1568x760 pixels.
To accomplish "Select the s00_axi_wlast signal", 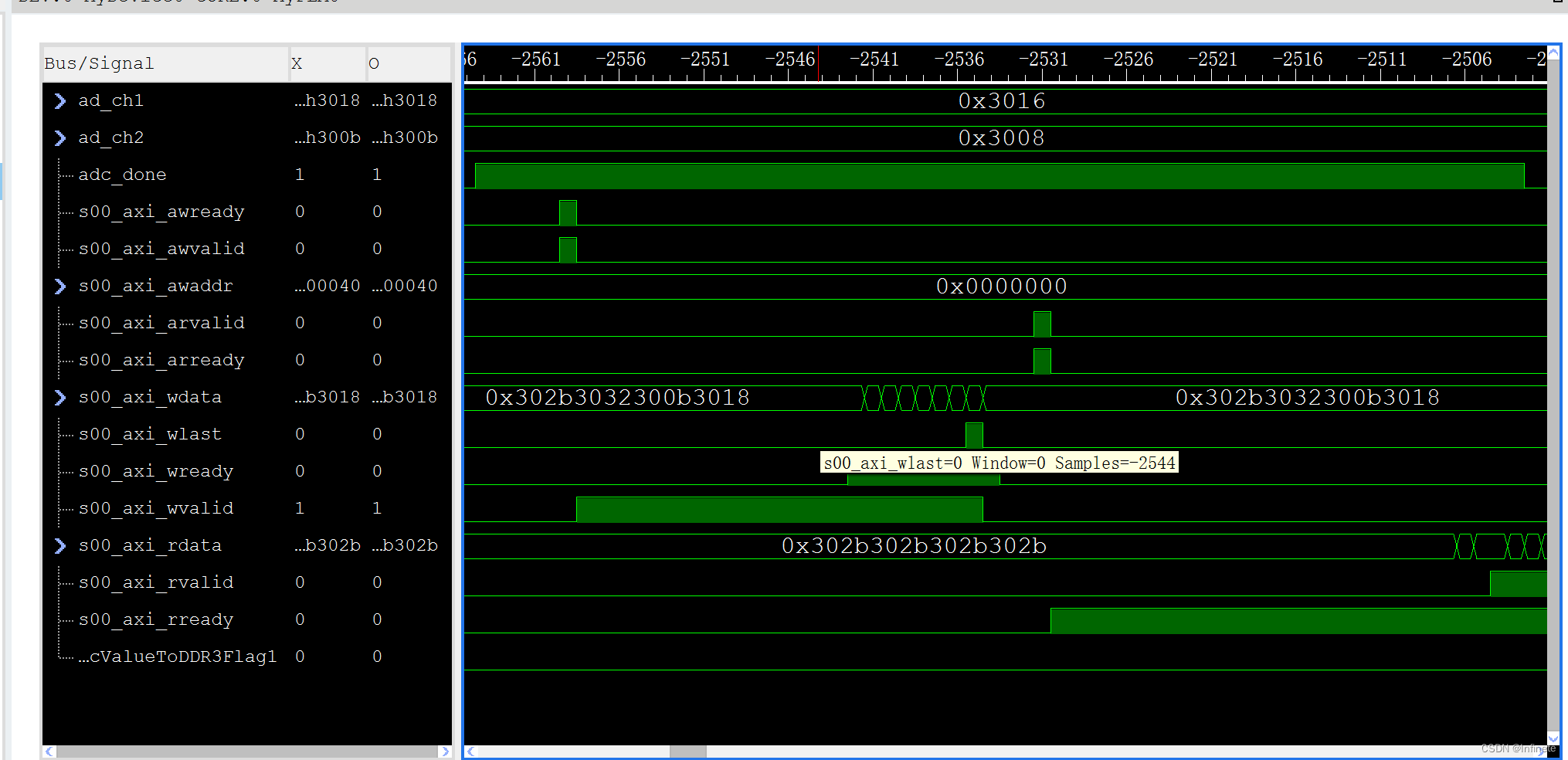I will click(x=149, y=434).
